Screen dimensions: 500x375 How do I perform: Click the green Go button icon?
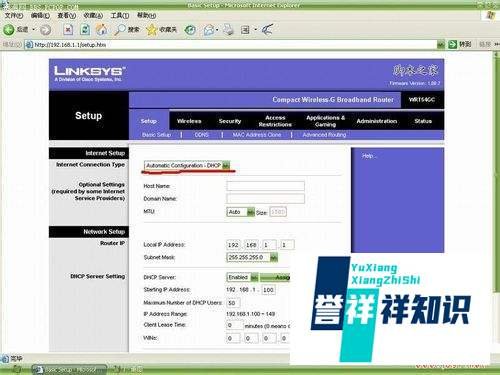(x=452, y=44)
